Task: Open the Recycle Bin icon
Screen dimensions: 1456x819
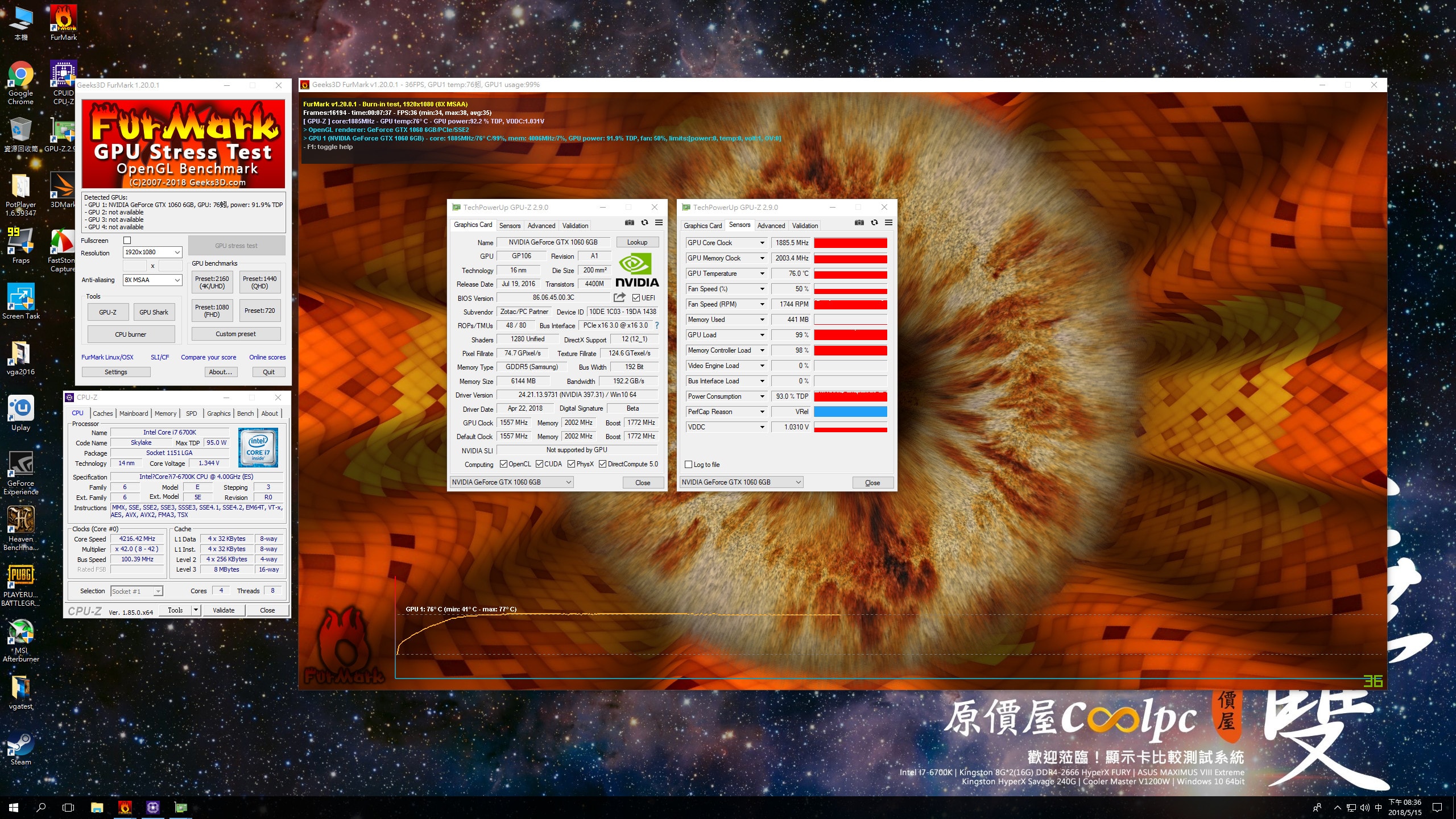Action: coord(20,135)
